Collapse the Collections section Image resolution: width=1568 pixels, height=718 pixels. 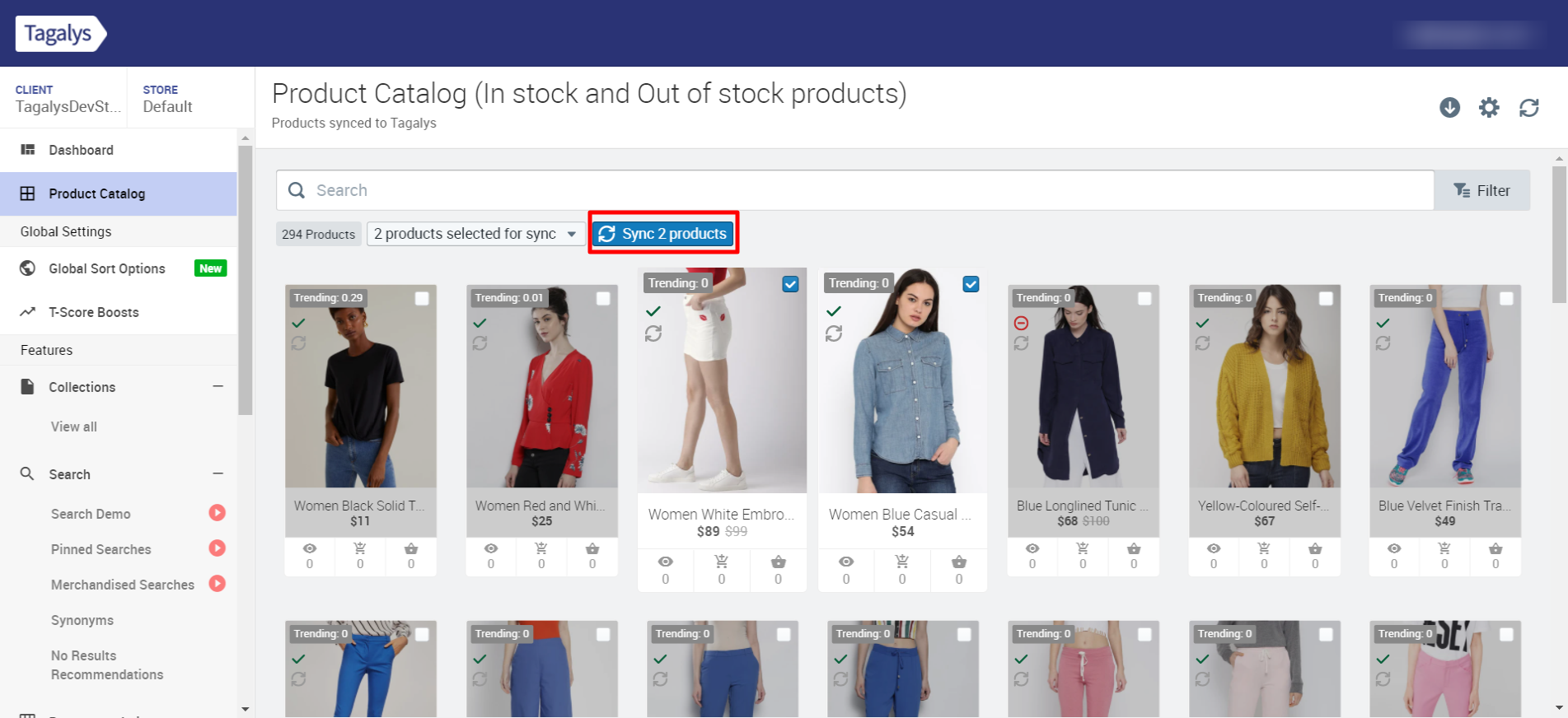coord(218,386)
